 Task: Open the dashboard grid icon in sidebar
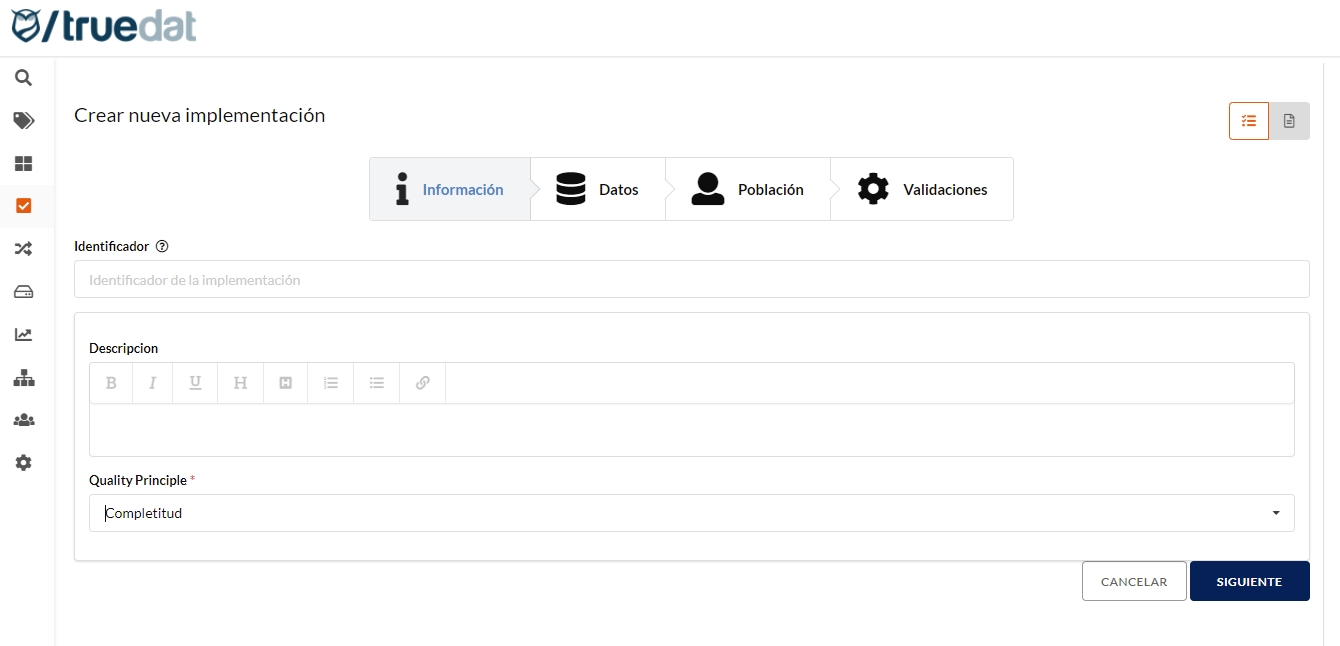point(23,164)
